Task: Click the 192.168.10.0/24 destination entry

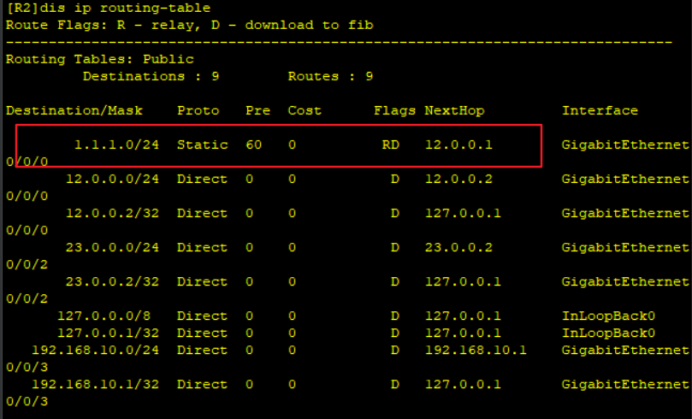Action: coord(95,350)
